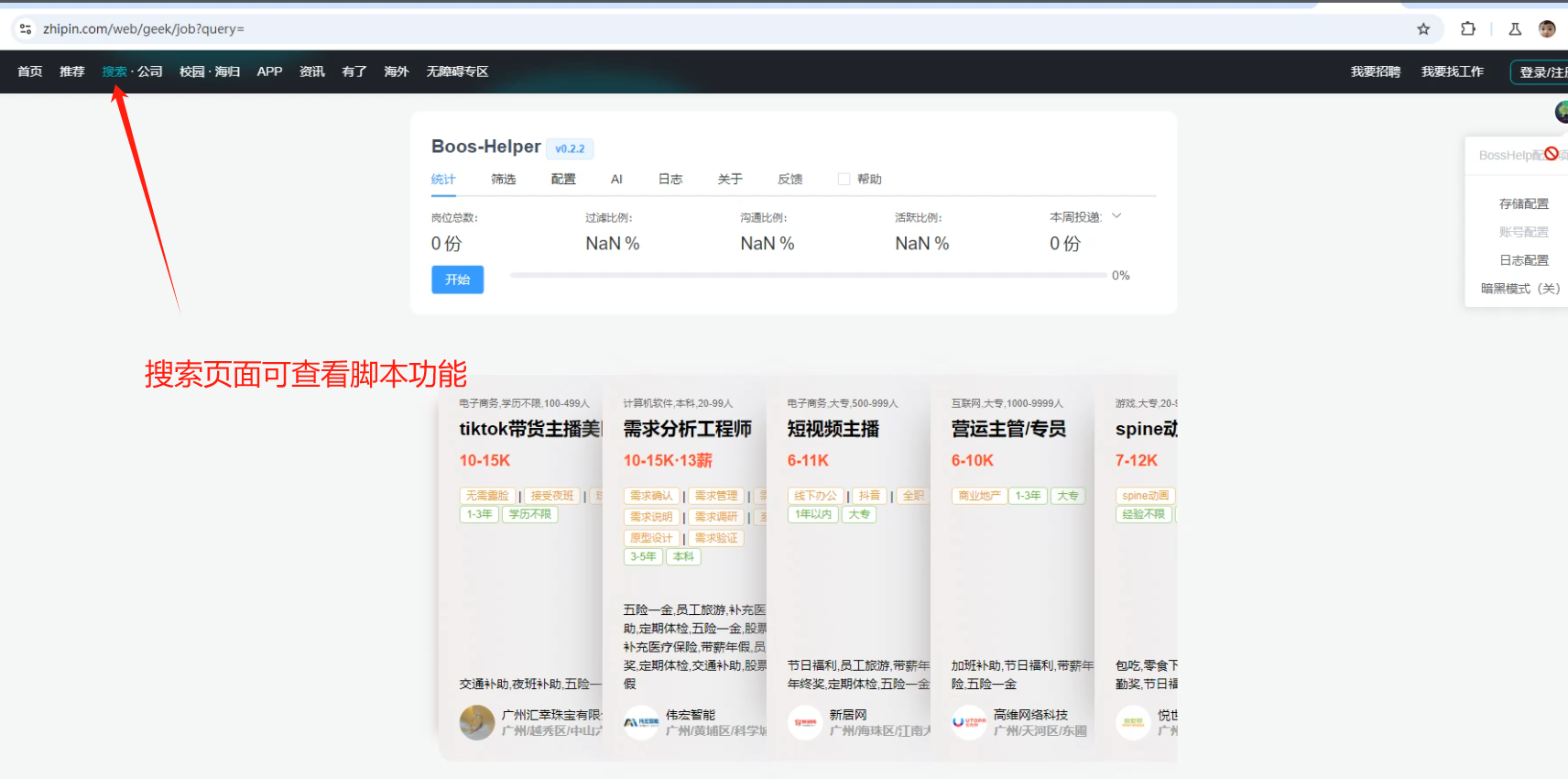Toggle 暗黑模式 (关) dark mode option
The height and width of the screenshot is (779, 1568).
(x=1519, y=289)
